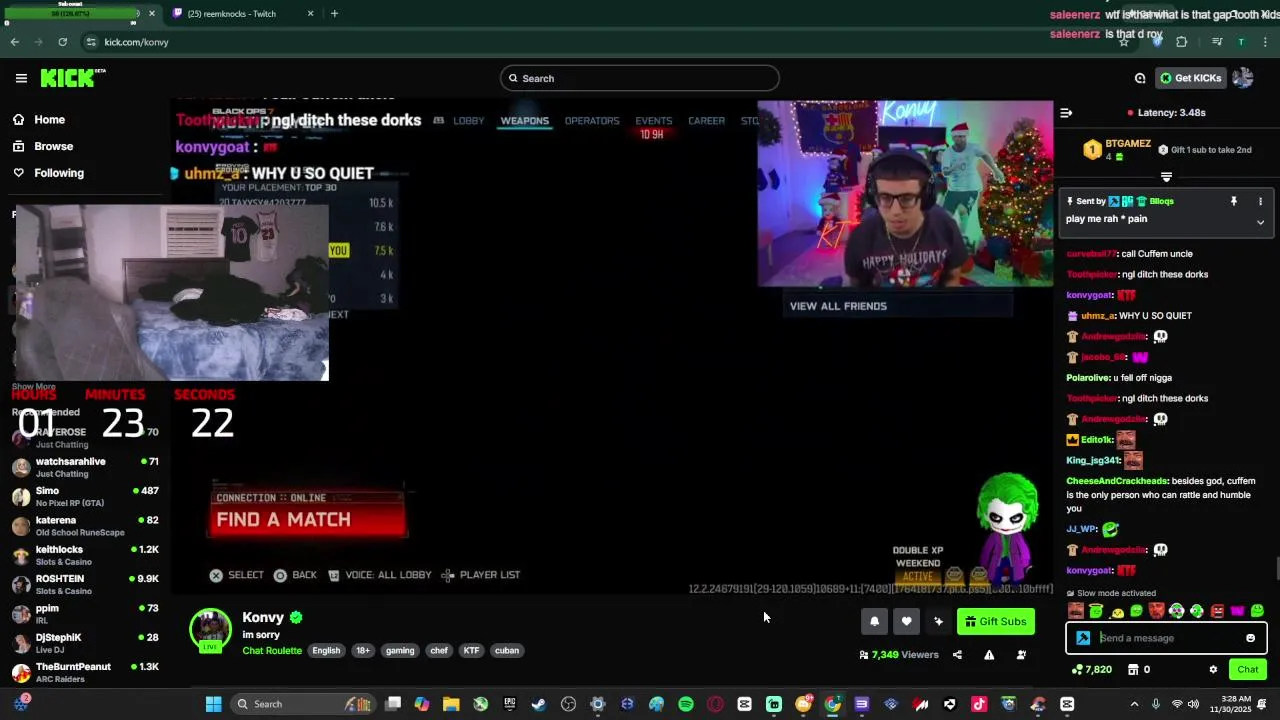Viewport: 1280px width, 720px height.
Task: Open the shop icon next to 0
Action: pos(1133,670)
